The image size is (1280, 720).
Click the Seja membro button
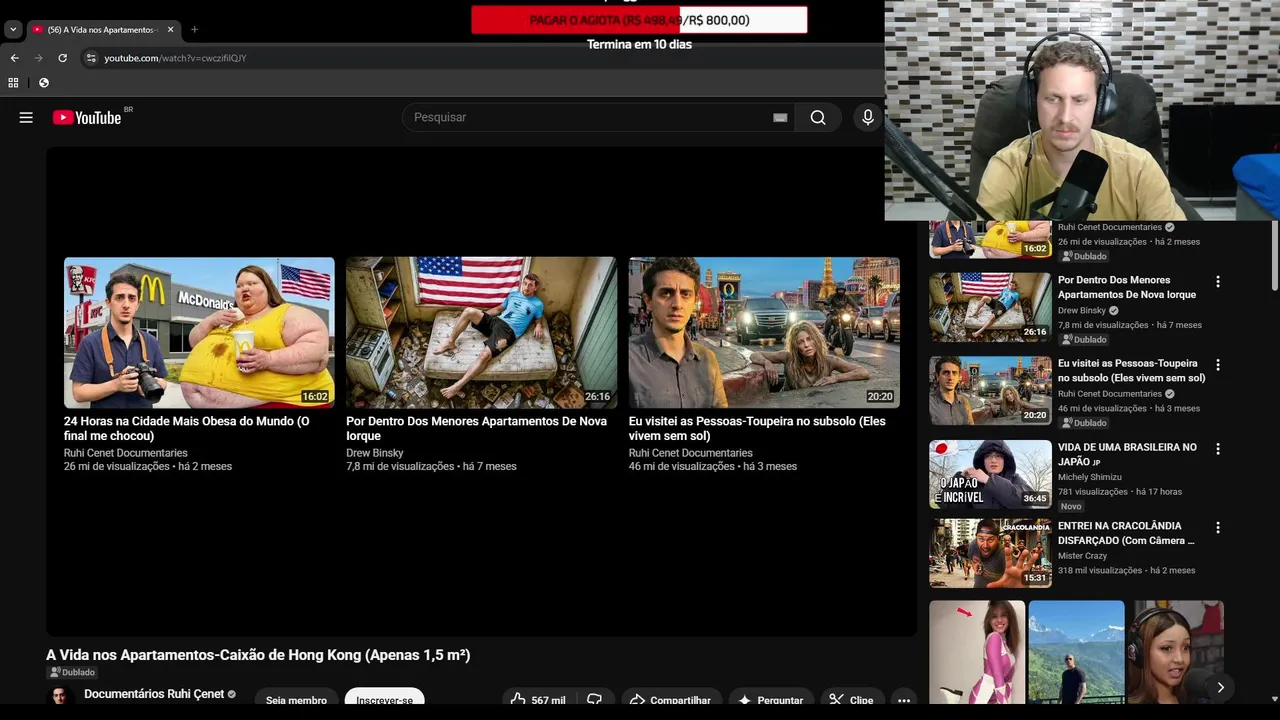tap(296, 700)
